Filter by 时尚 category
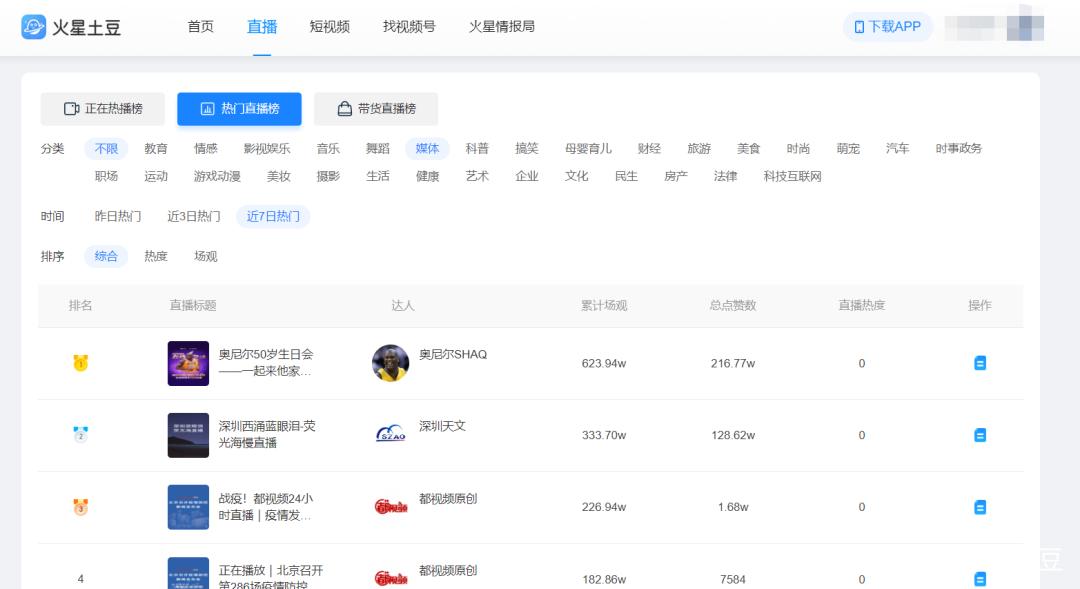 pyautogui.click(x=798, y=149)
